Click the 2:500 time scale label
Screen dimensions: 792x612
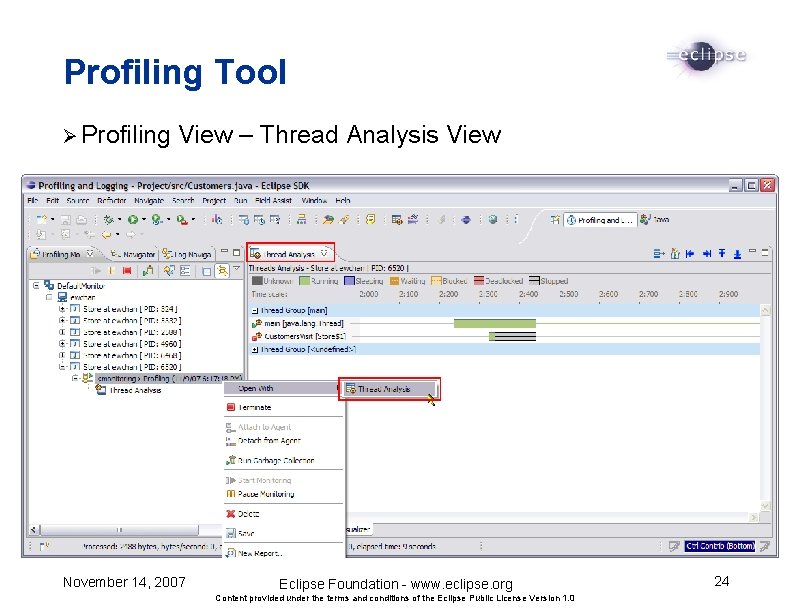tap(569, 294)
